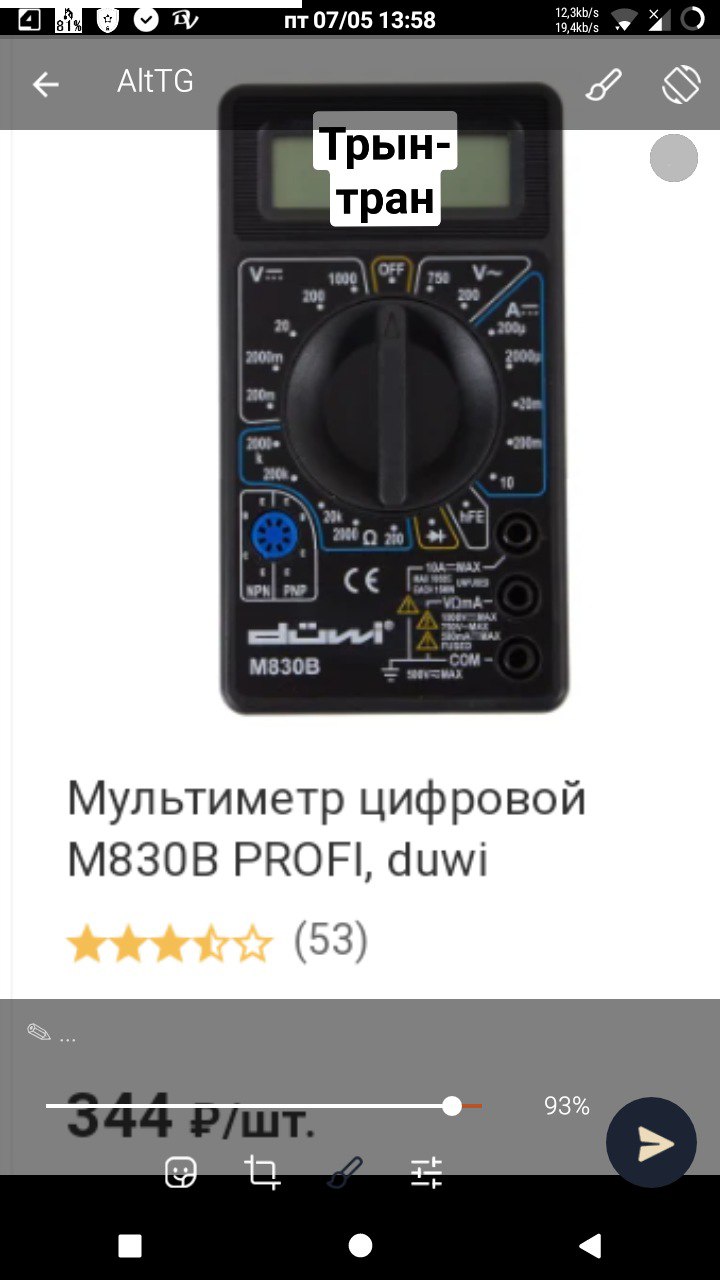Tap the 93% value label
The width and height of the screenshot is (720, 1280).
567,1106
